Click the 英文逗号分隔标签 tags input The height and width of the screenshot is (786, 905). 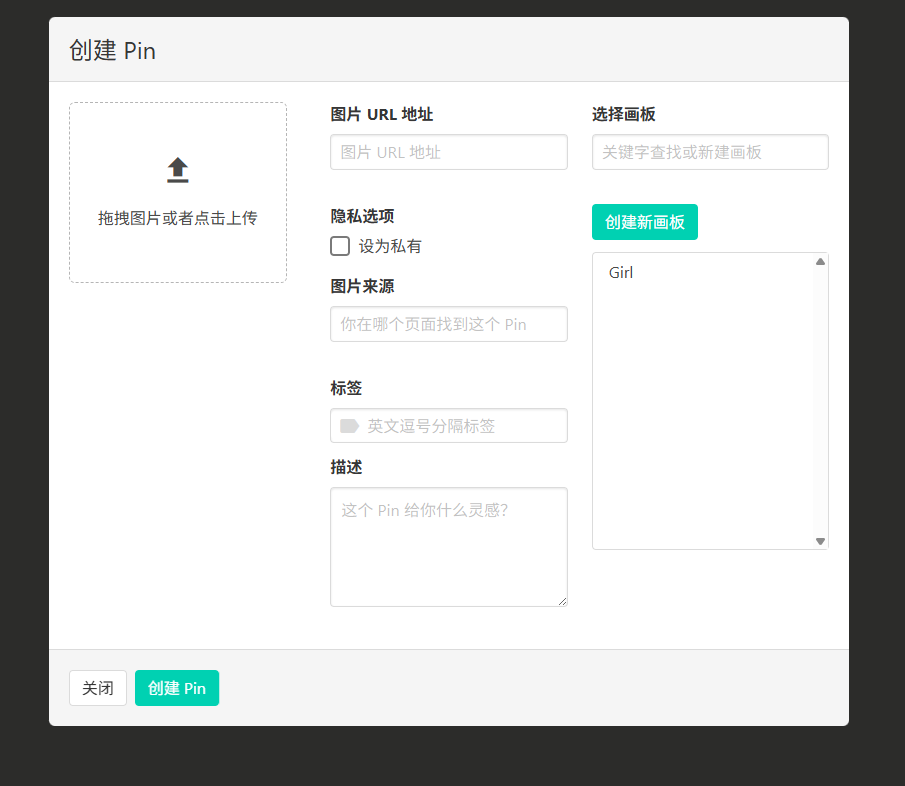coord(448,426)
